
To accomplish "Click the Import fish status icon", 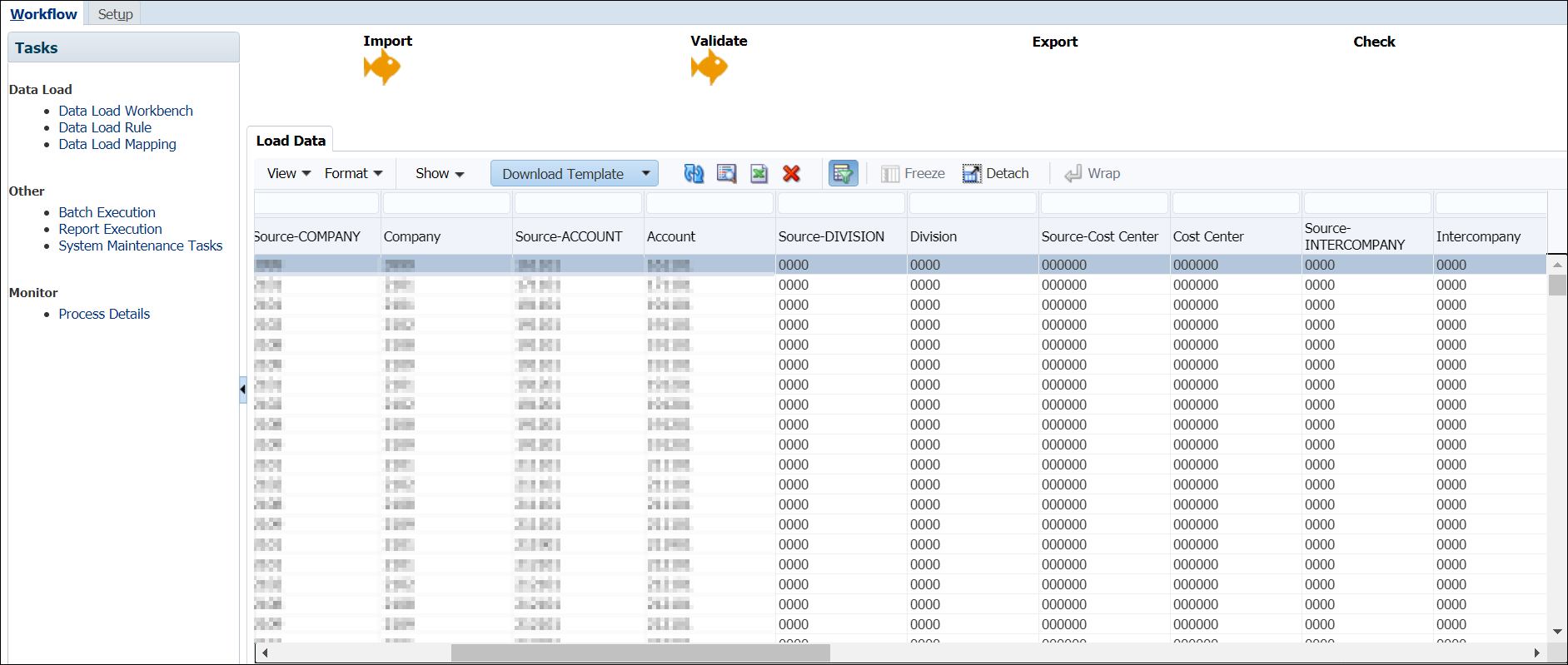I will coord(382,67).
